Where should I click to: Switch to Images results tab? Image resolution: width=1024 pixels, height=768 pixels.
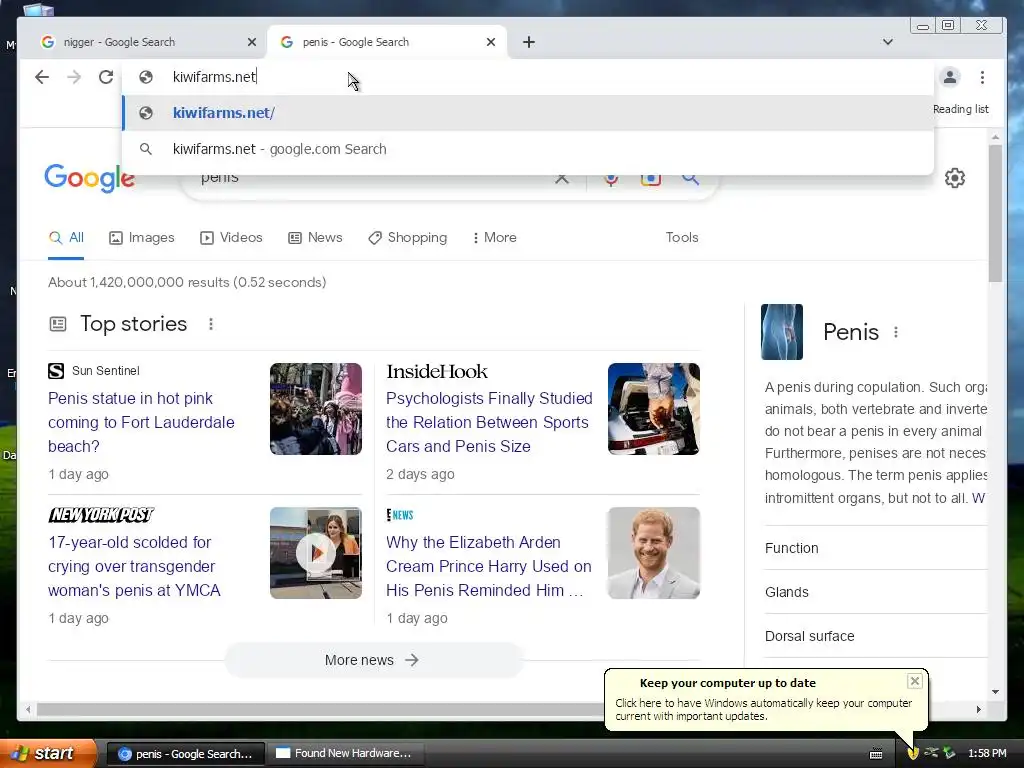click(x=142, y=238)
